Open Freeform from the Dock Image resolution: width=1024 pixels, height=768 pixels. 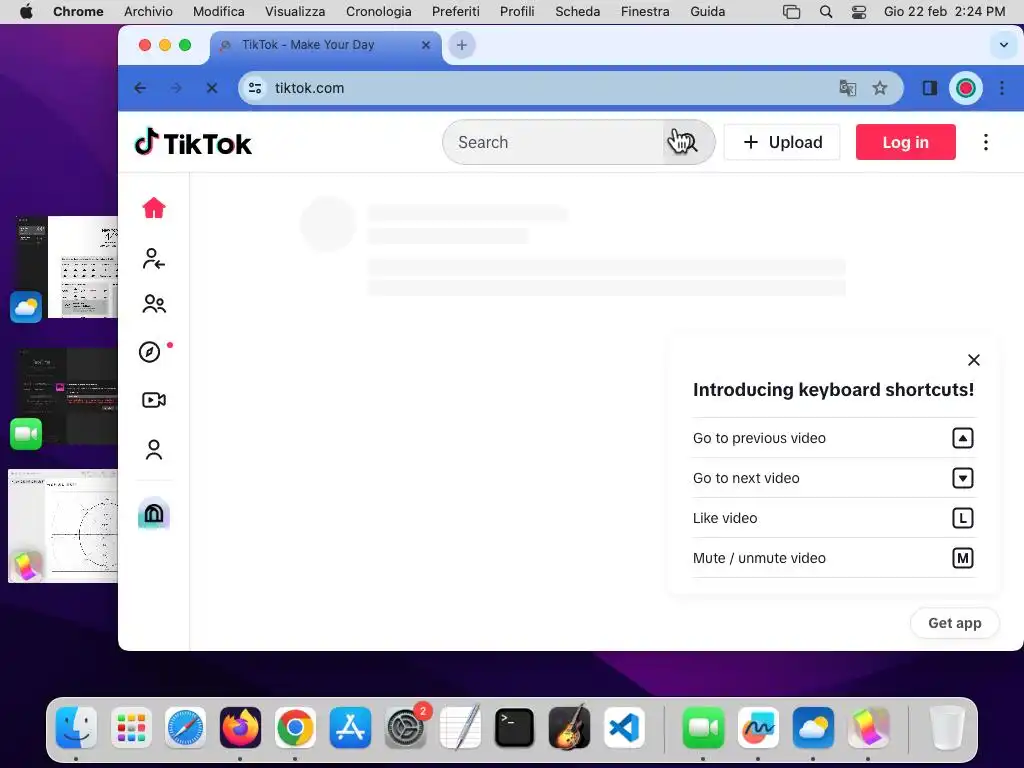758,728
